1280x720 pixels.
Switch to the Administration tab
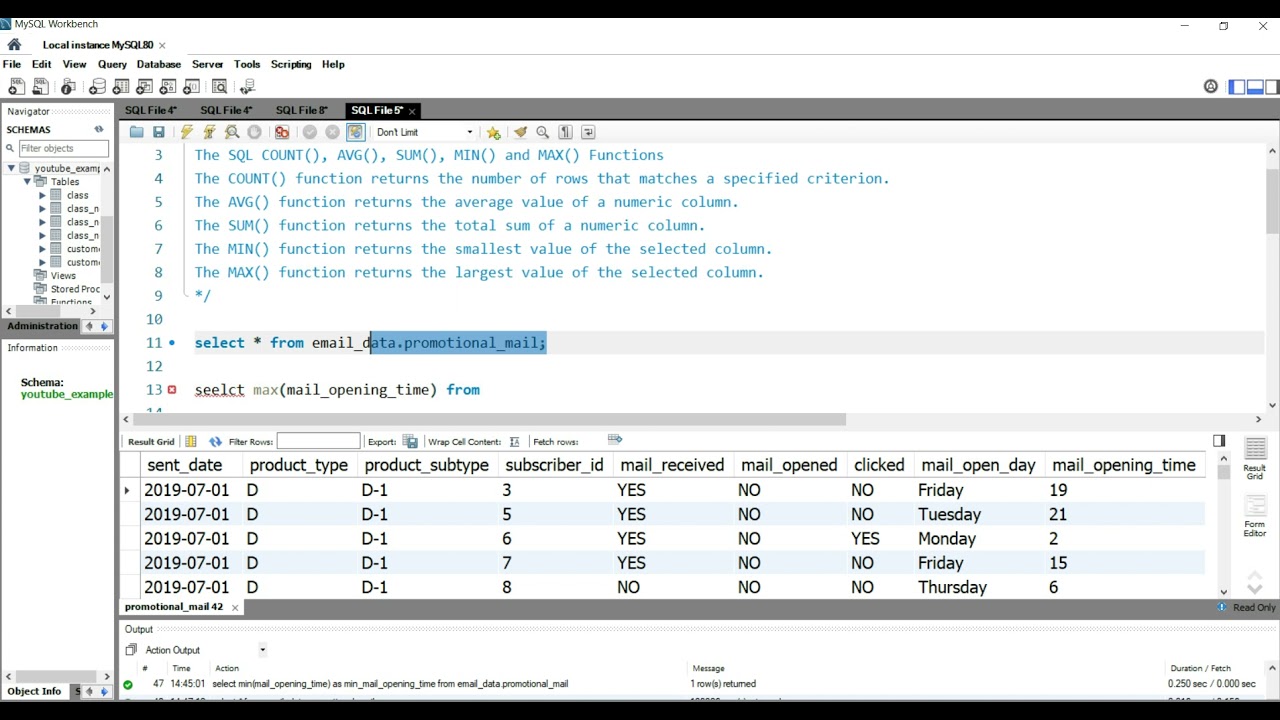tap(42, 326)
